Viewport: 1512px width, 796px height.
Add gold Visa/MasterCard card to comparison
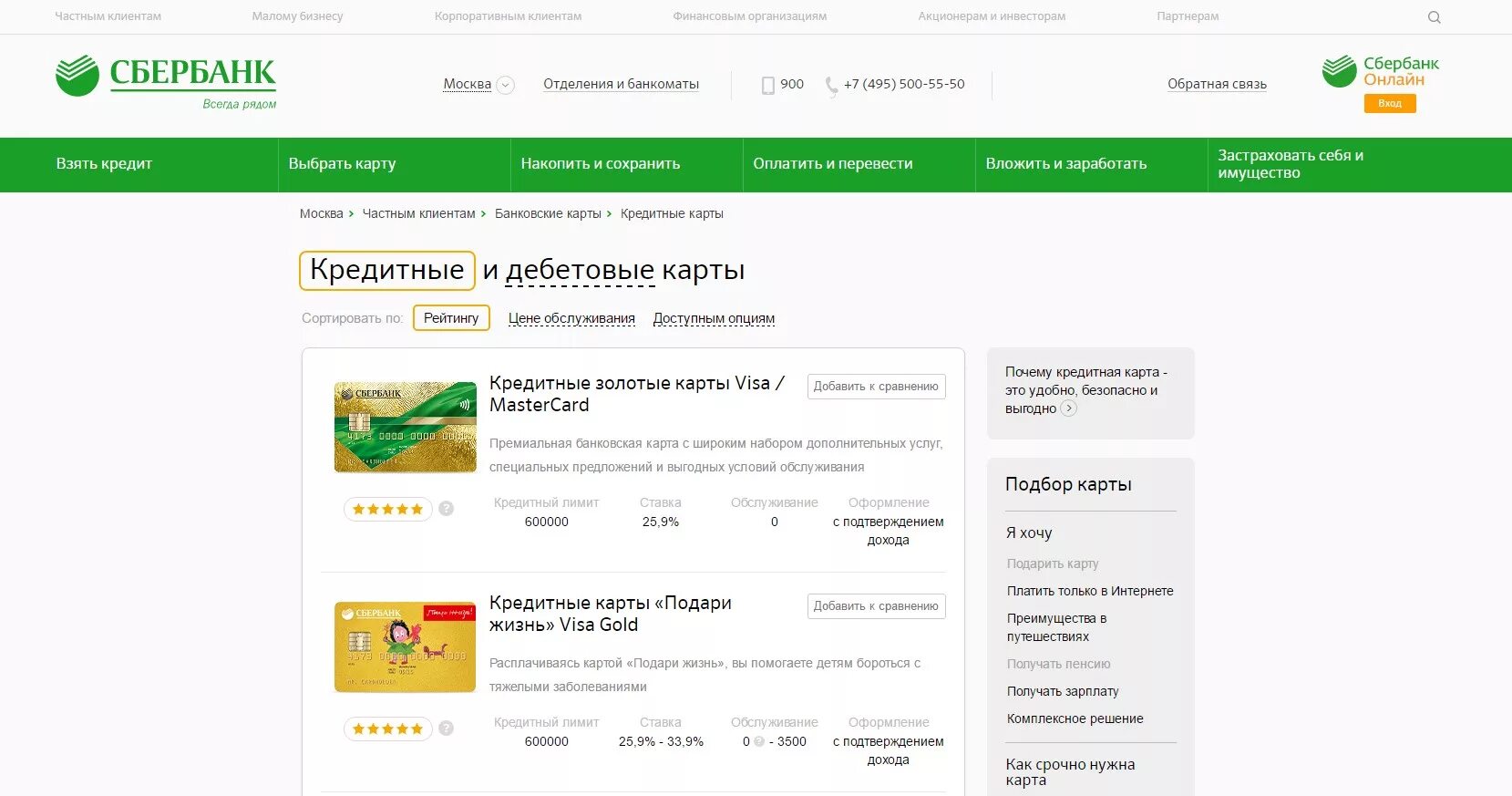point(876,387)
